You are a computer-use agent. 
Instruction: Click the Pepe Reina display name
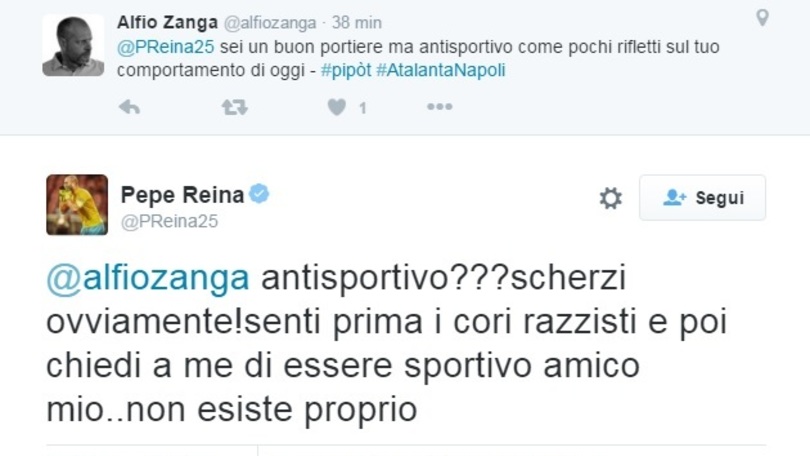181,194
